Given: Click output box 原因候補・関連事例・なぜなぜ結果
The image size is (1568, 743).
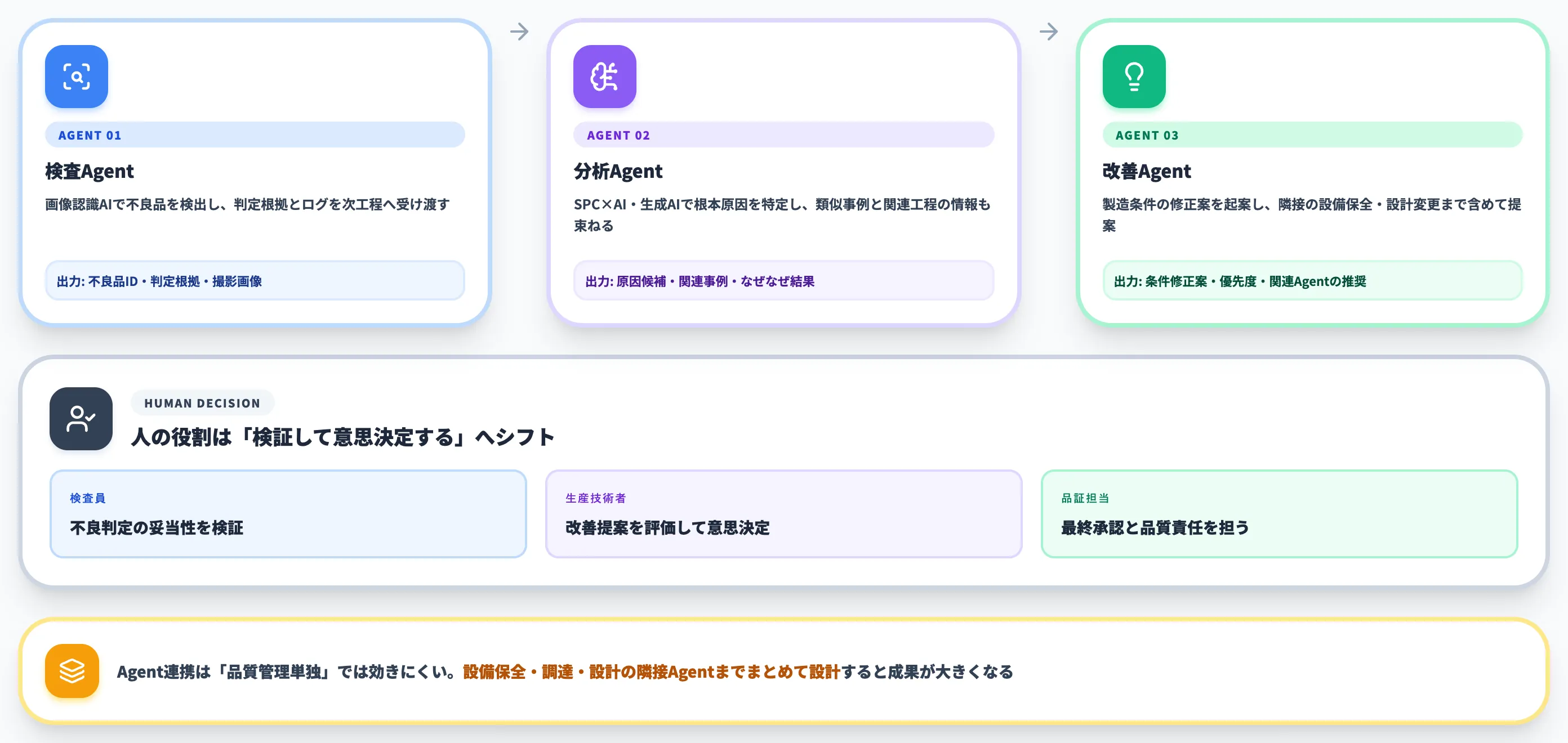Looking at the screenshot, I should coord(783,280).
